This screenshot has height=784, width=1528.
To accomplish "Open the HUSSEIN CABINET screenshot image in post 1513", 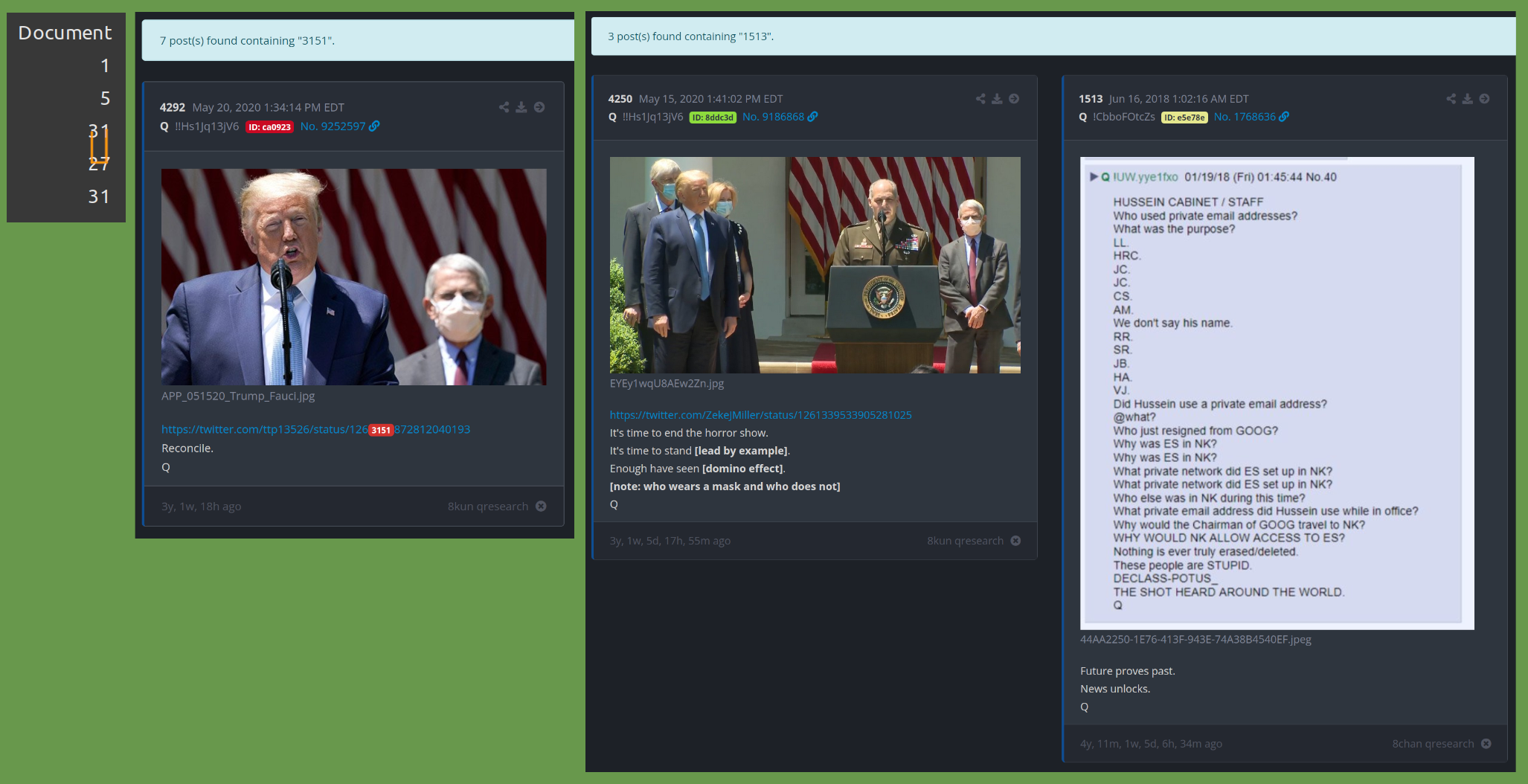I will [x=1277, y=393].
